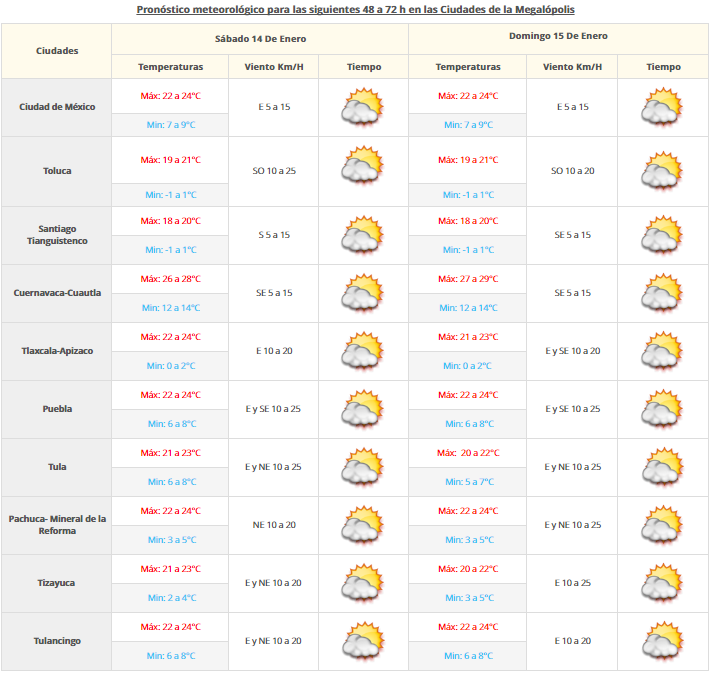Click Saturday 'Máx: 26 a 28°C' value
Viewport: 709px width, 675px height.
170,279
